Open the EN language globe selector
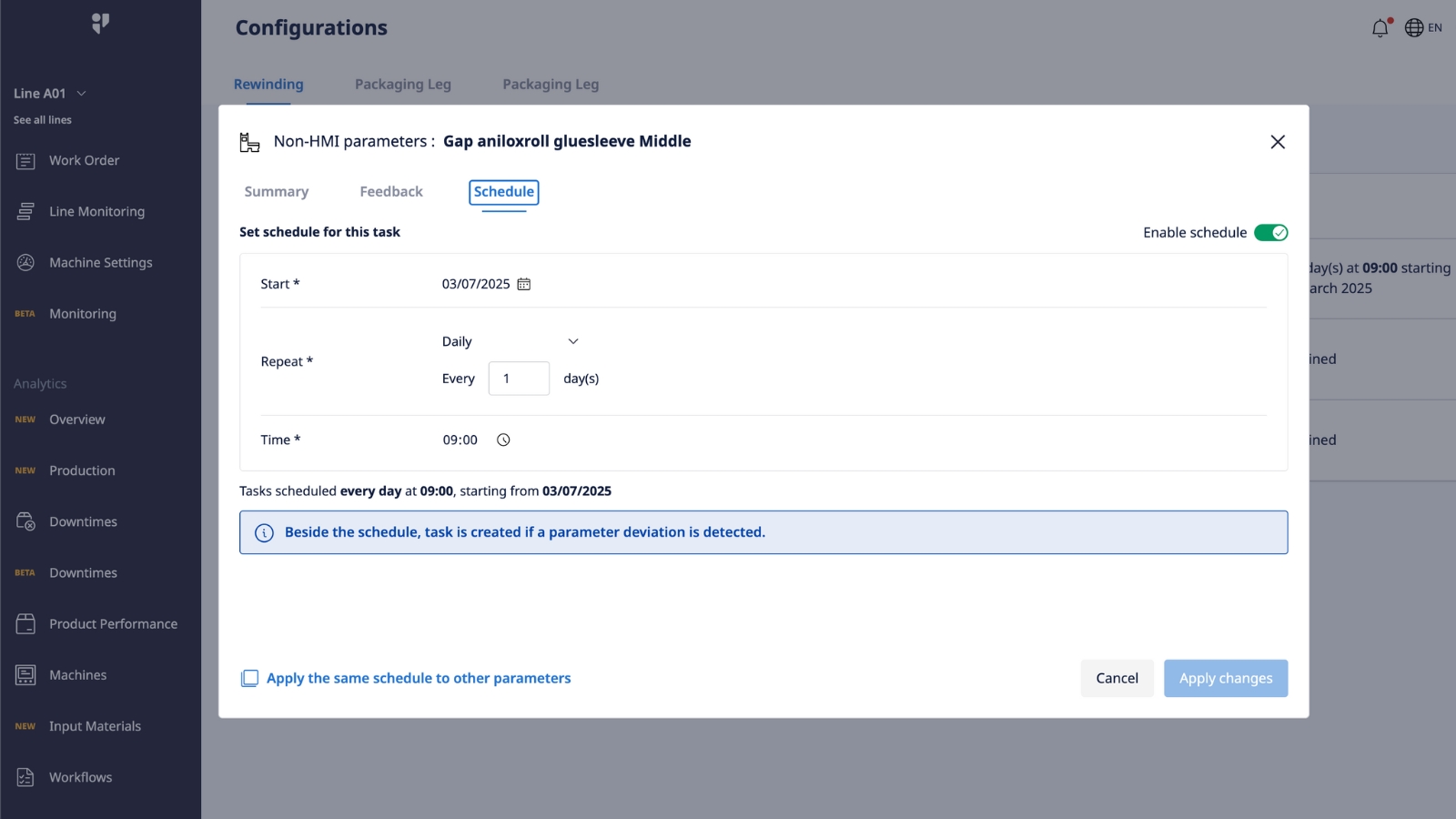 (1413, 27)
